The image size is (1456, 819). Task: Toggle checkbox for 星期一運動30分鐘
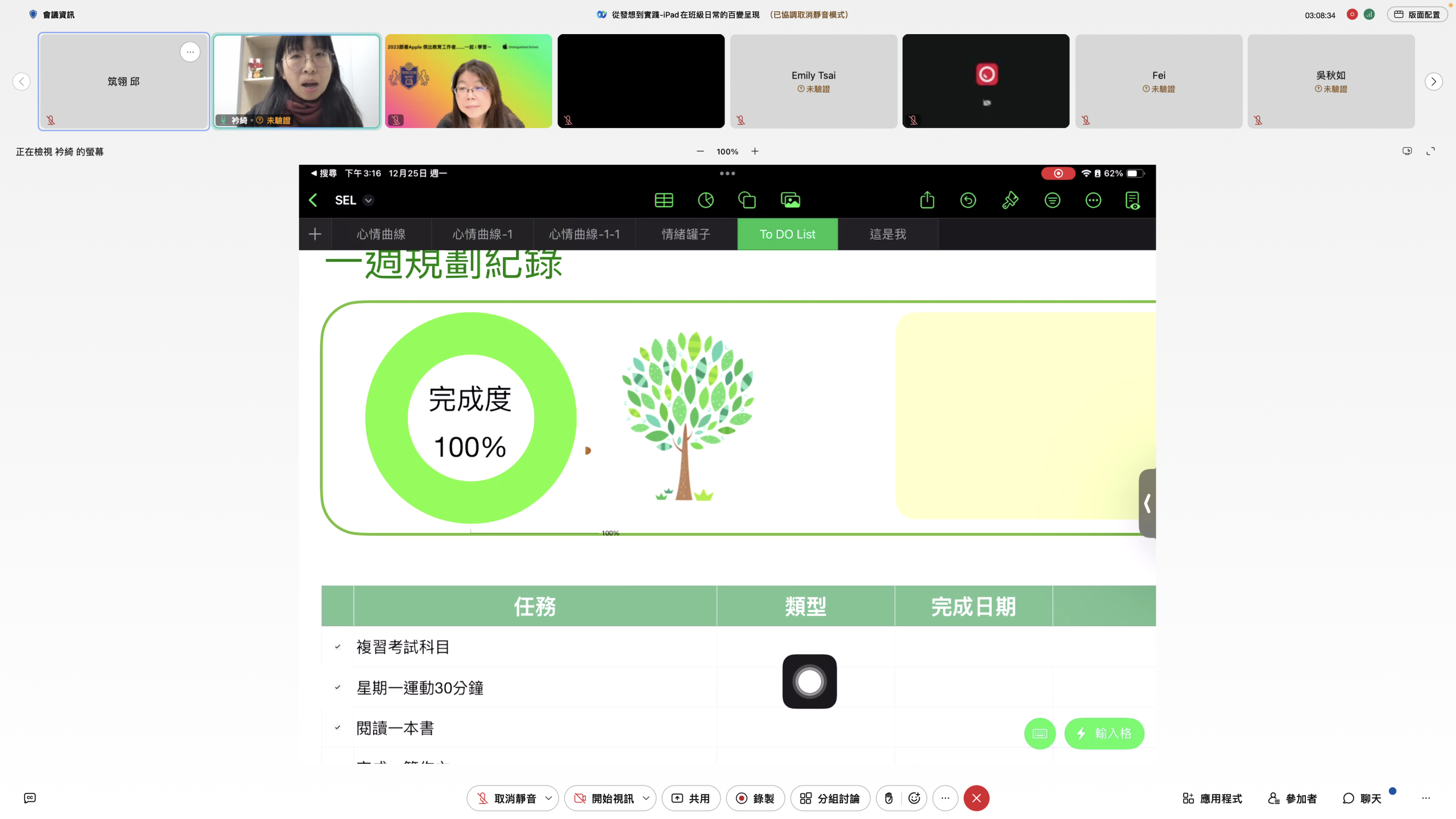[337, 688]
